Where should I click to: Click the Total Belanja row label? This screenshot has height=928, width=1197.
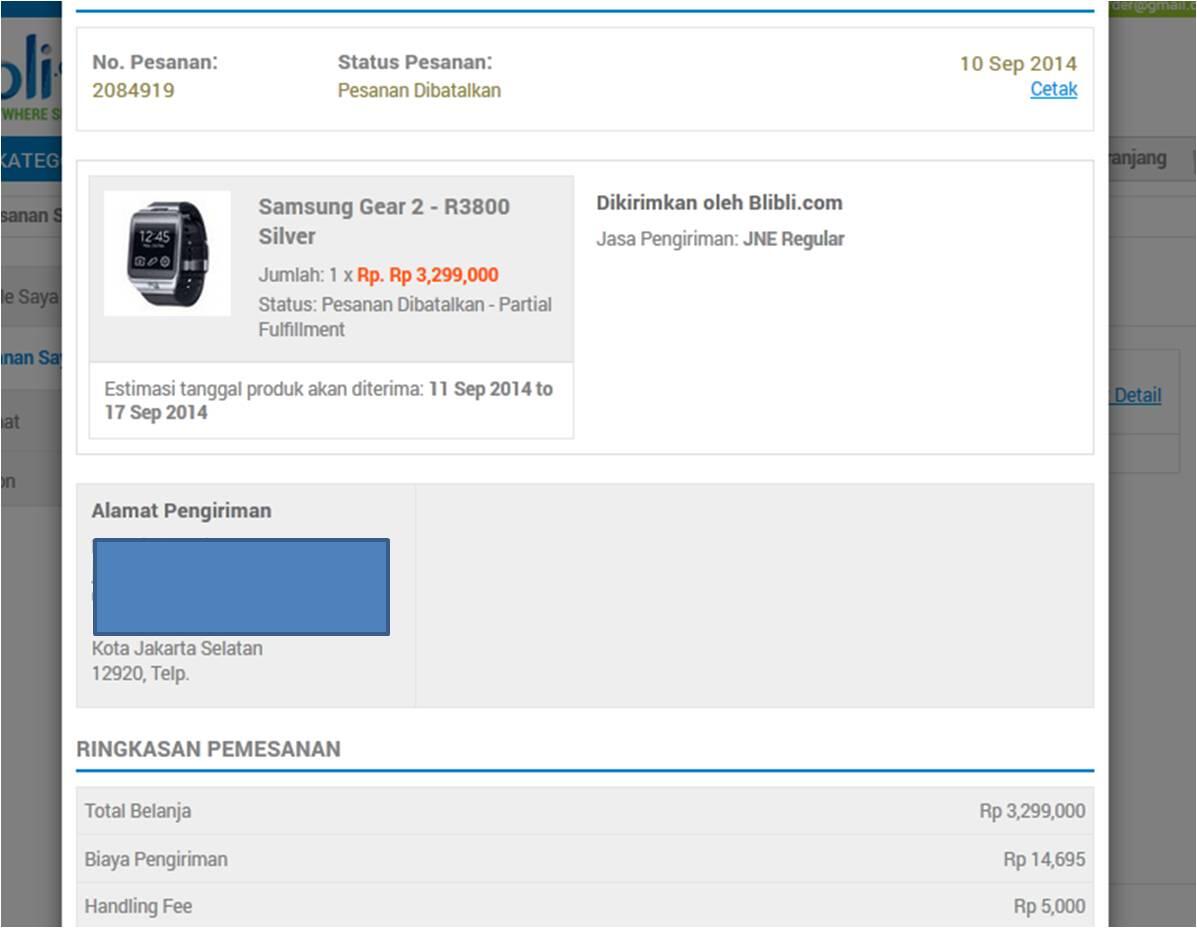137,811
